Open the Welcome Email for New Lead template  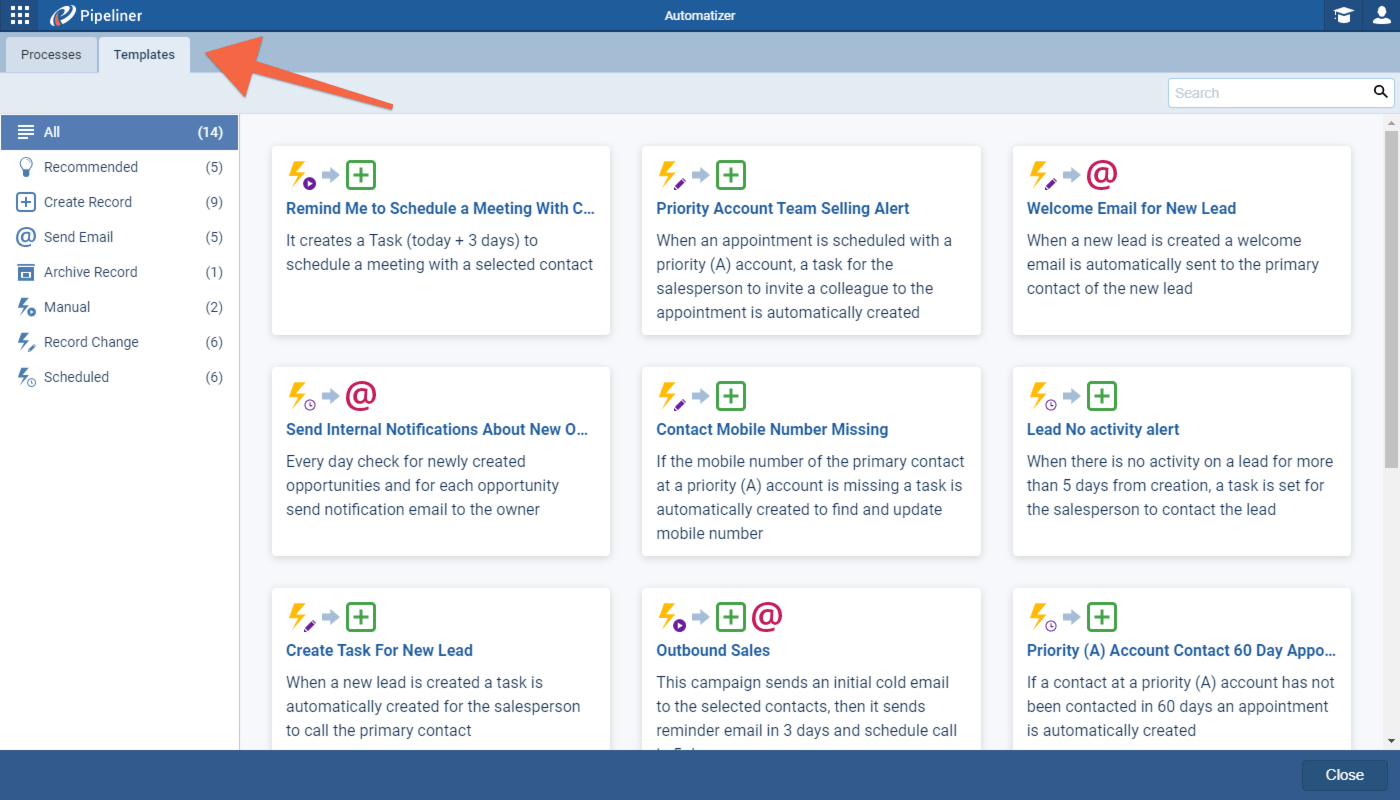coord(1131,208)
